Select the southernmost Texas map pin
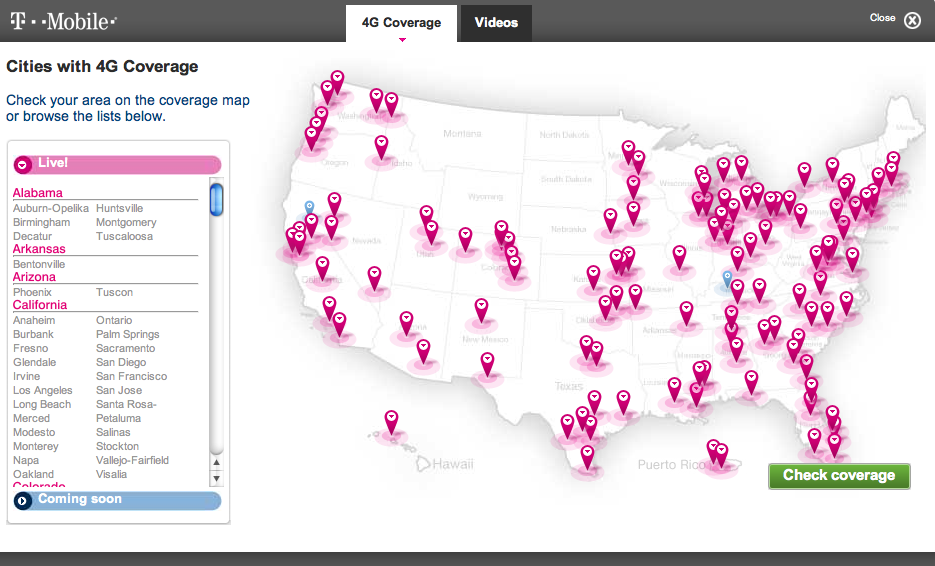 (587, 454)
